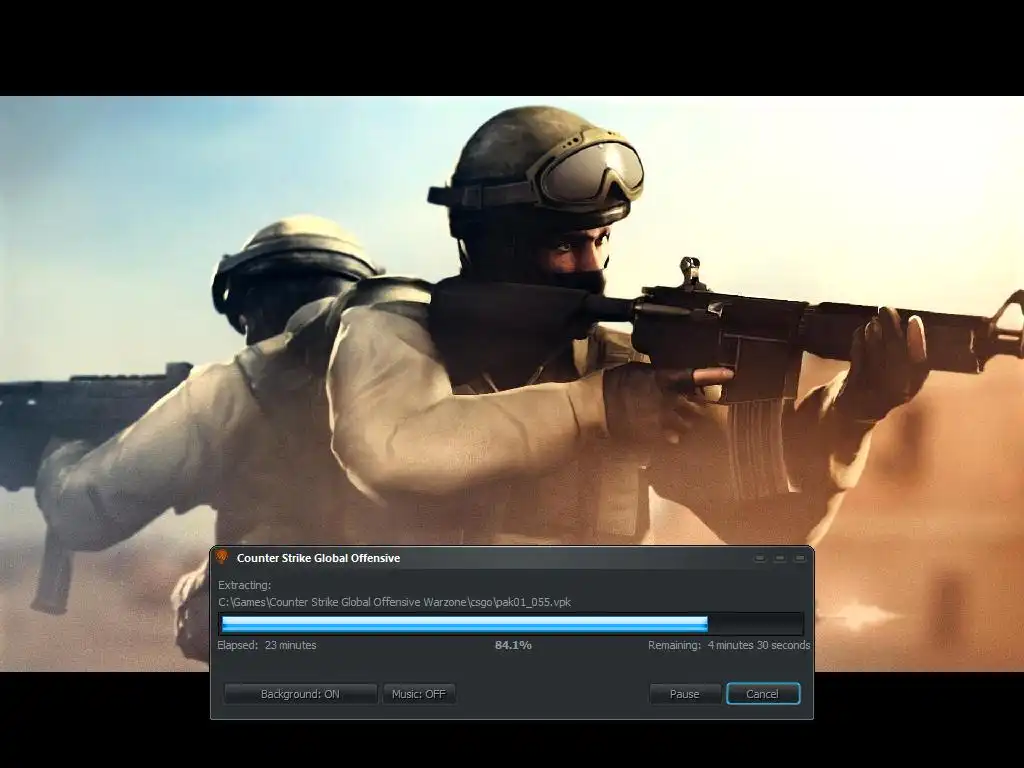
Task: Click the 'Counter Strike Global Offensive' window title
Action: pyautogui.click(x=319, y=558)
